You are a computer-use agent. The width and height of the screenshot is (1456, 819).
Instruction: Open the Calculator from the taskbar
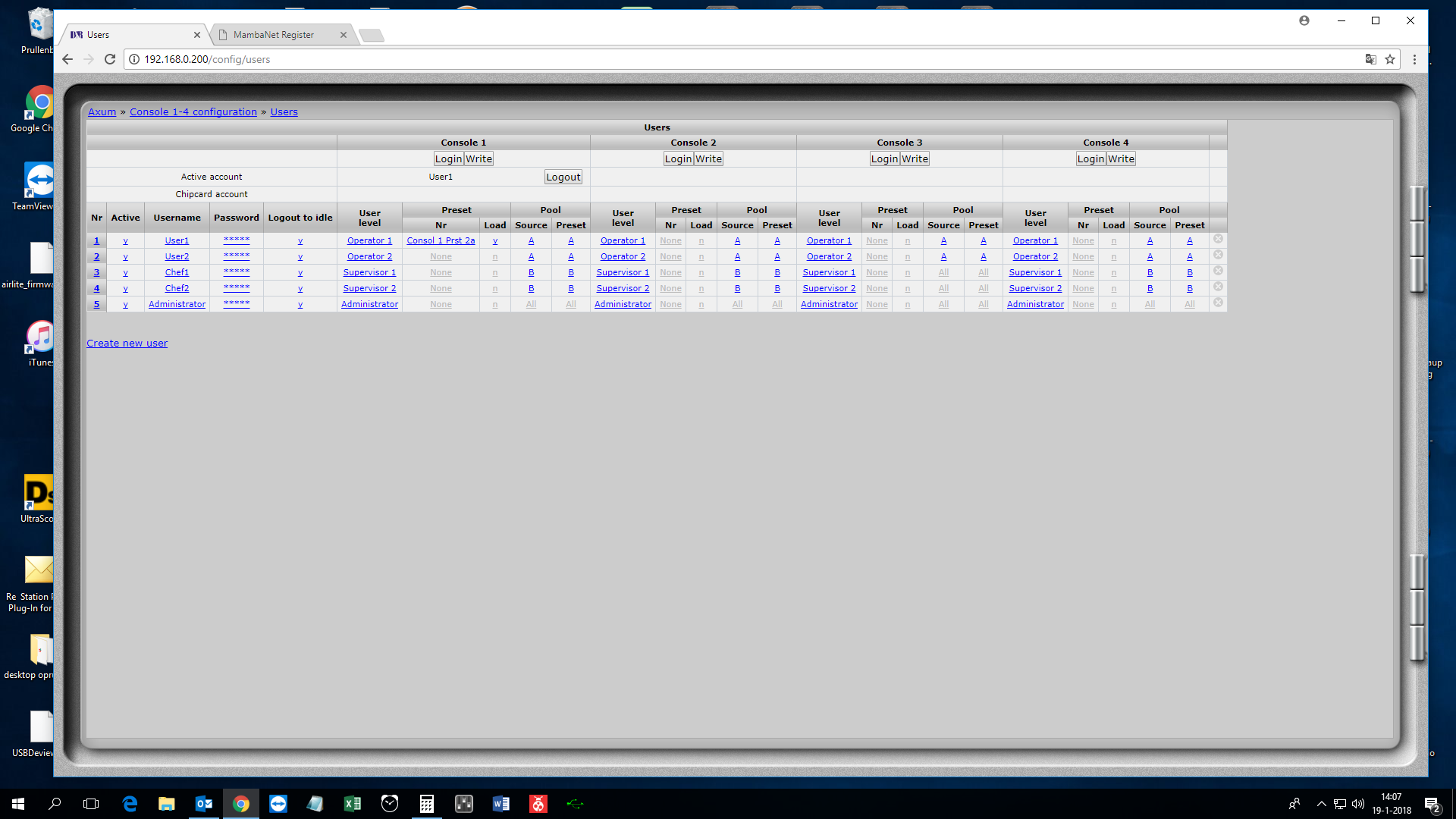coord(427,804)
